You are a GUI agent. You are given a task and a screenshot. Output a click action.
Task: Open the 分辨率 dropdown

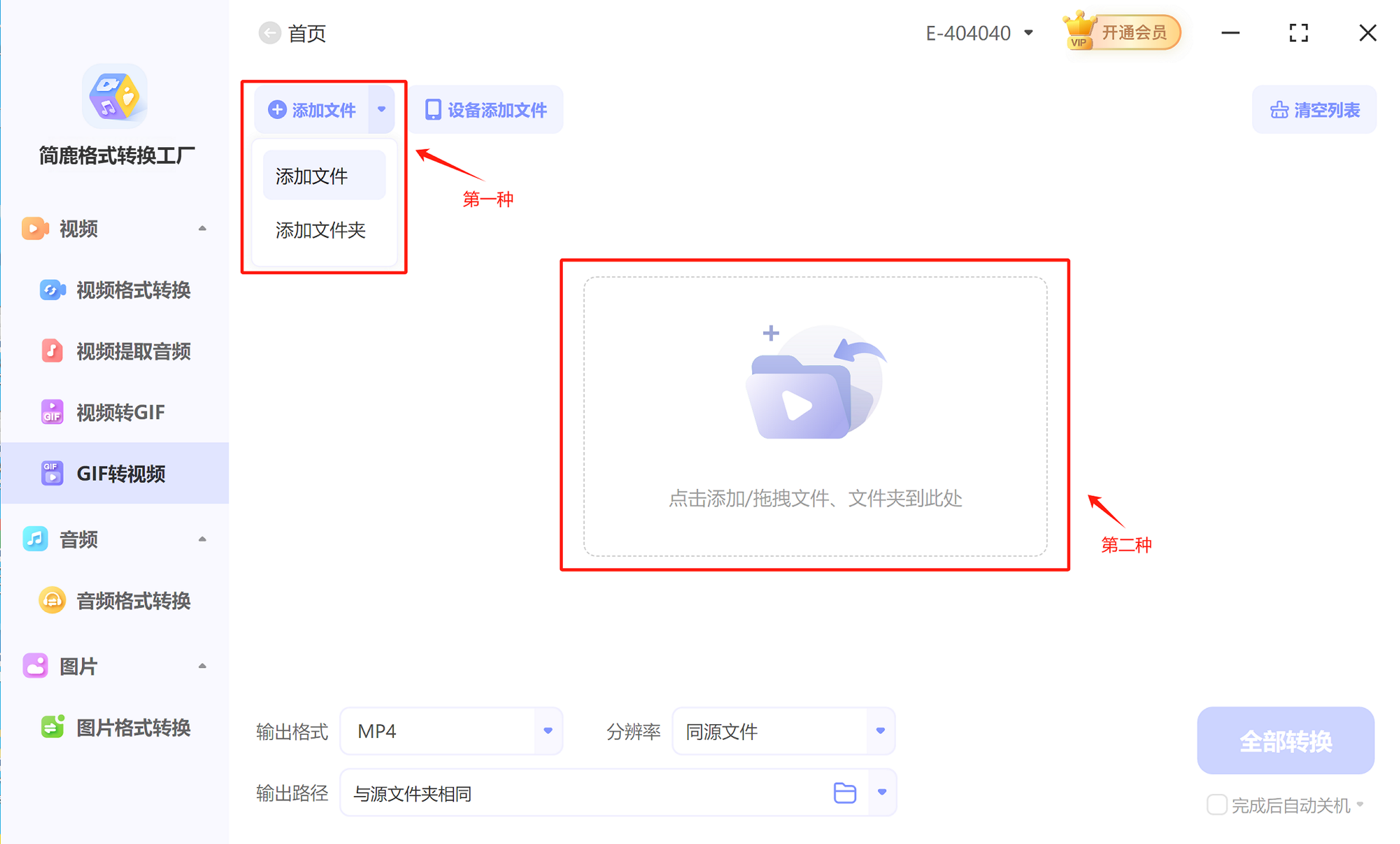tap(880, 731)
